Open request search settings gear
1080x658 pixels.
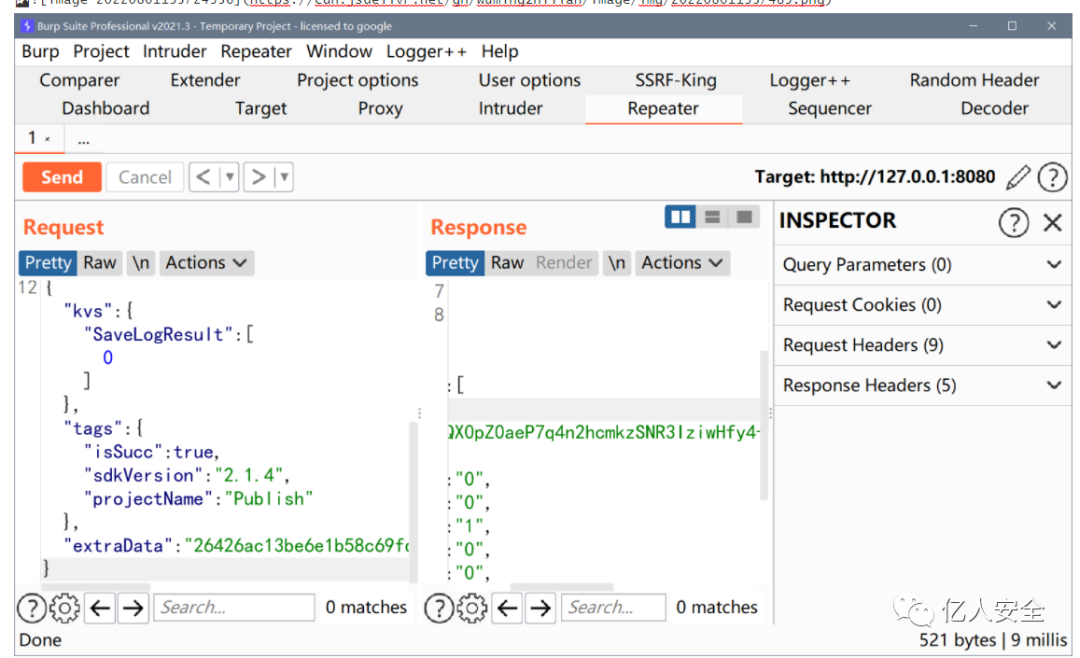click(x=65, y=608)
